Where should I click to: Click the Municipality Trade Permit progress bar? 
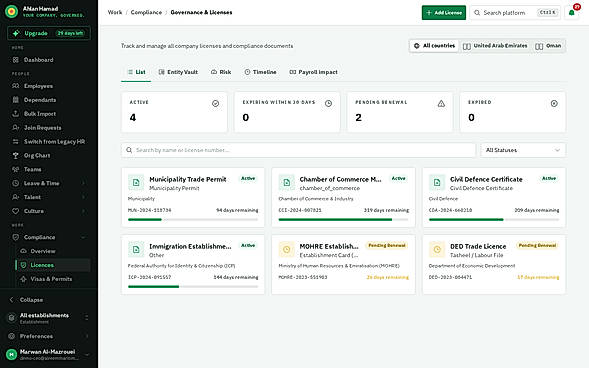[x=193, y=220]
